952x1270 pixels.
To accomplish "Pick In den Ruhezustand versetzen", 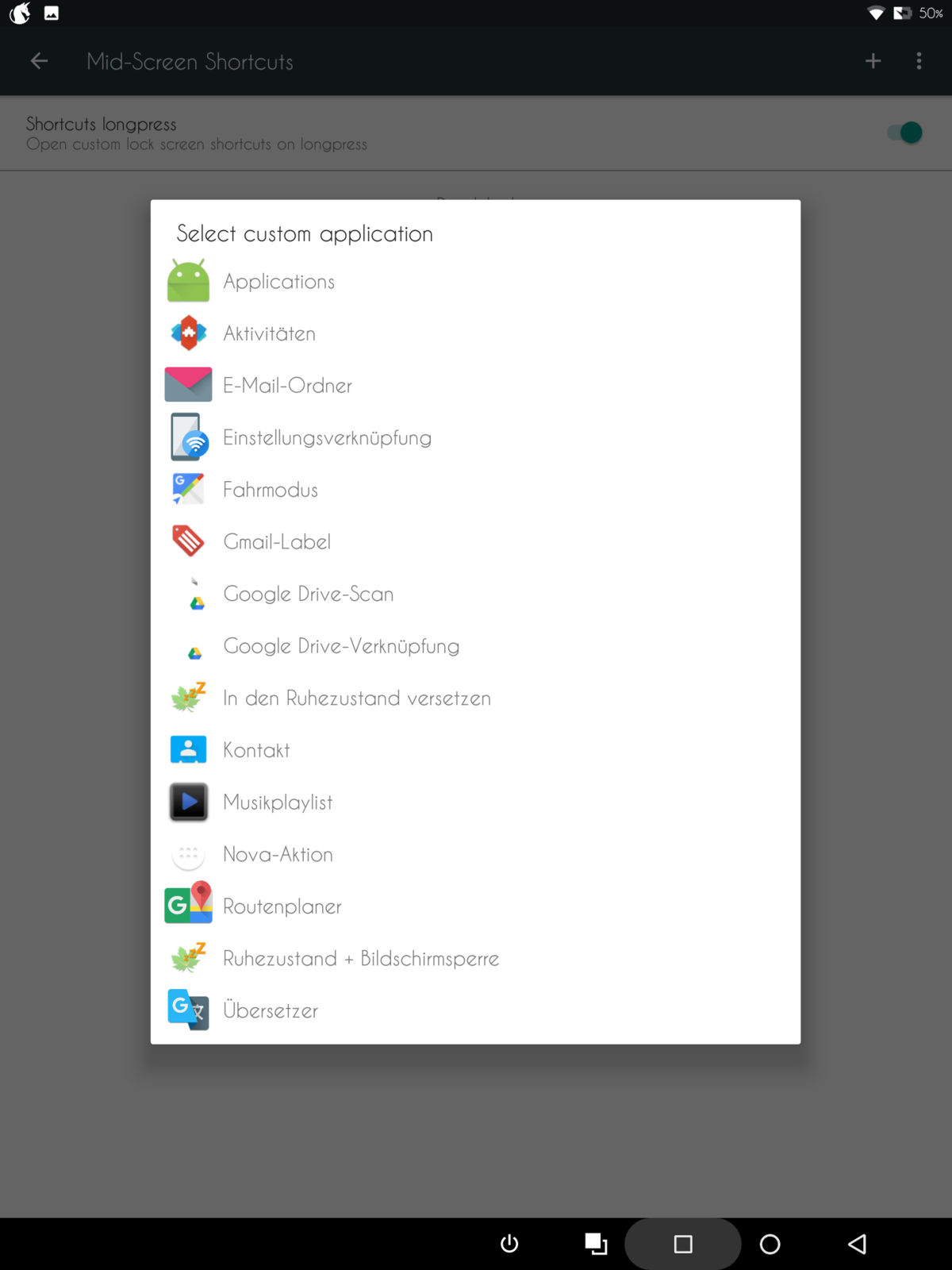I will pyautogui.click(x=356, y=698).
